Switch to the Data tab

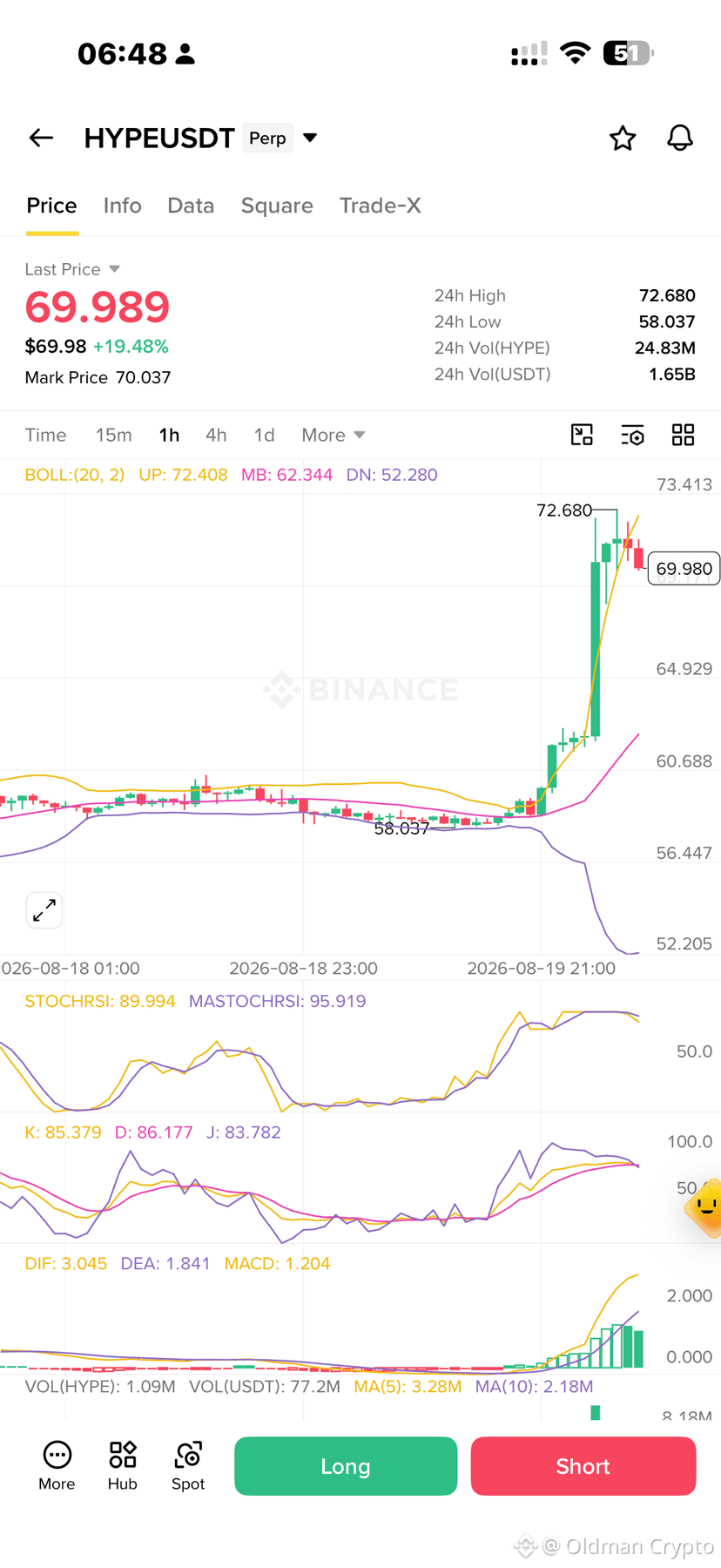click(x=191, y=206)
